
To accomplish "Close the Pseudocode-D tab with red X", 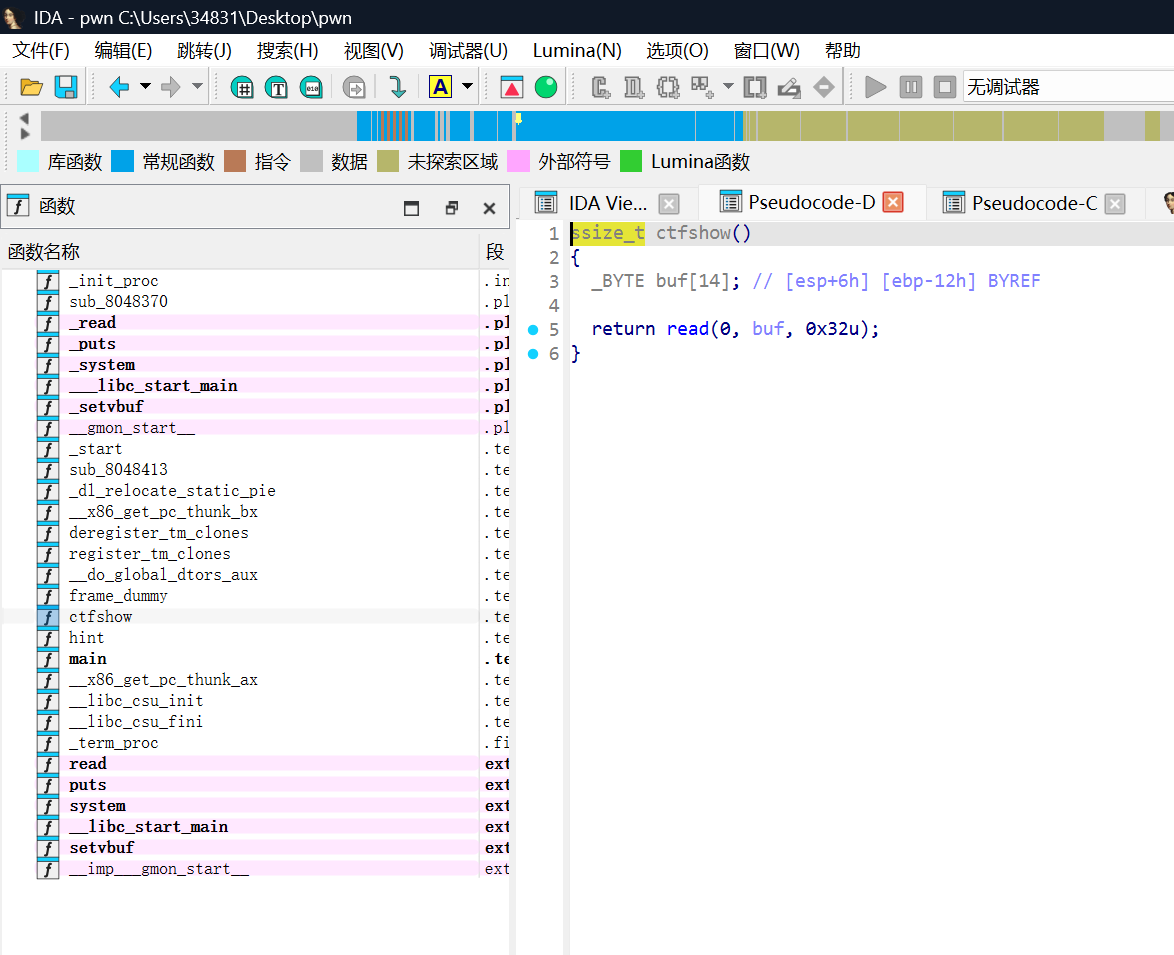I will point(893,202).
